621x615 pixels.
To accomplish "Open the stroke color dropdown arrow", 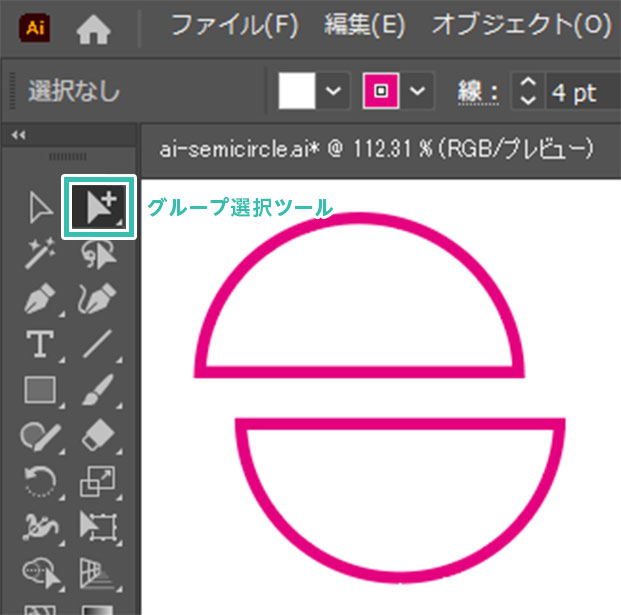I will point(418,93).
